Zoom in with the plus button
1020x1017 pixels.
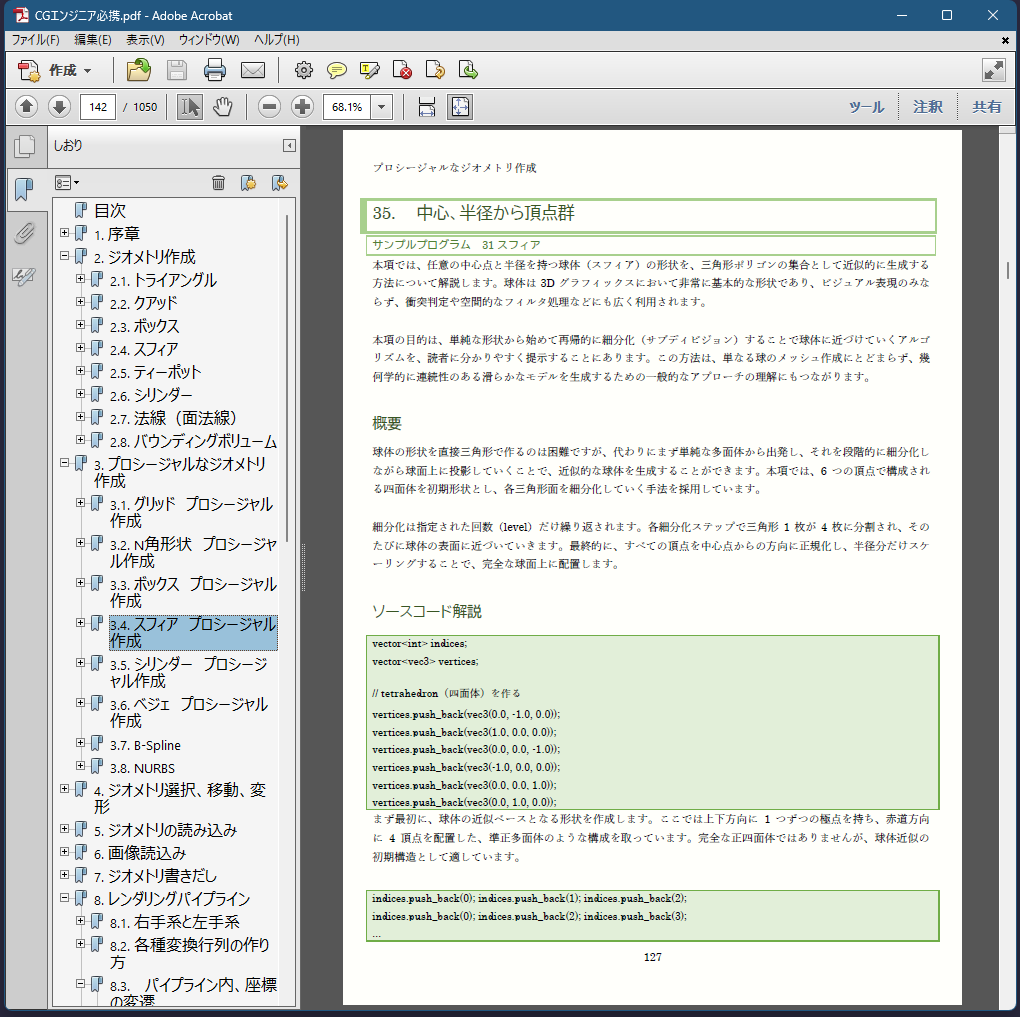(x=302, y=107)
